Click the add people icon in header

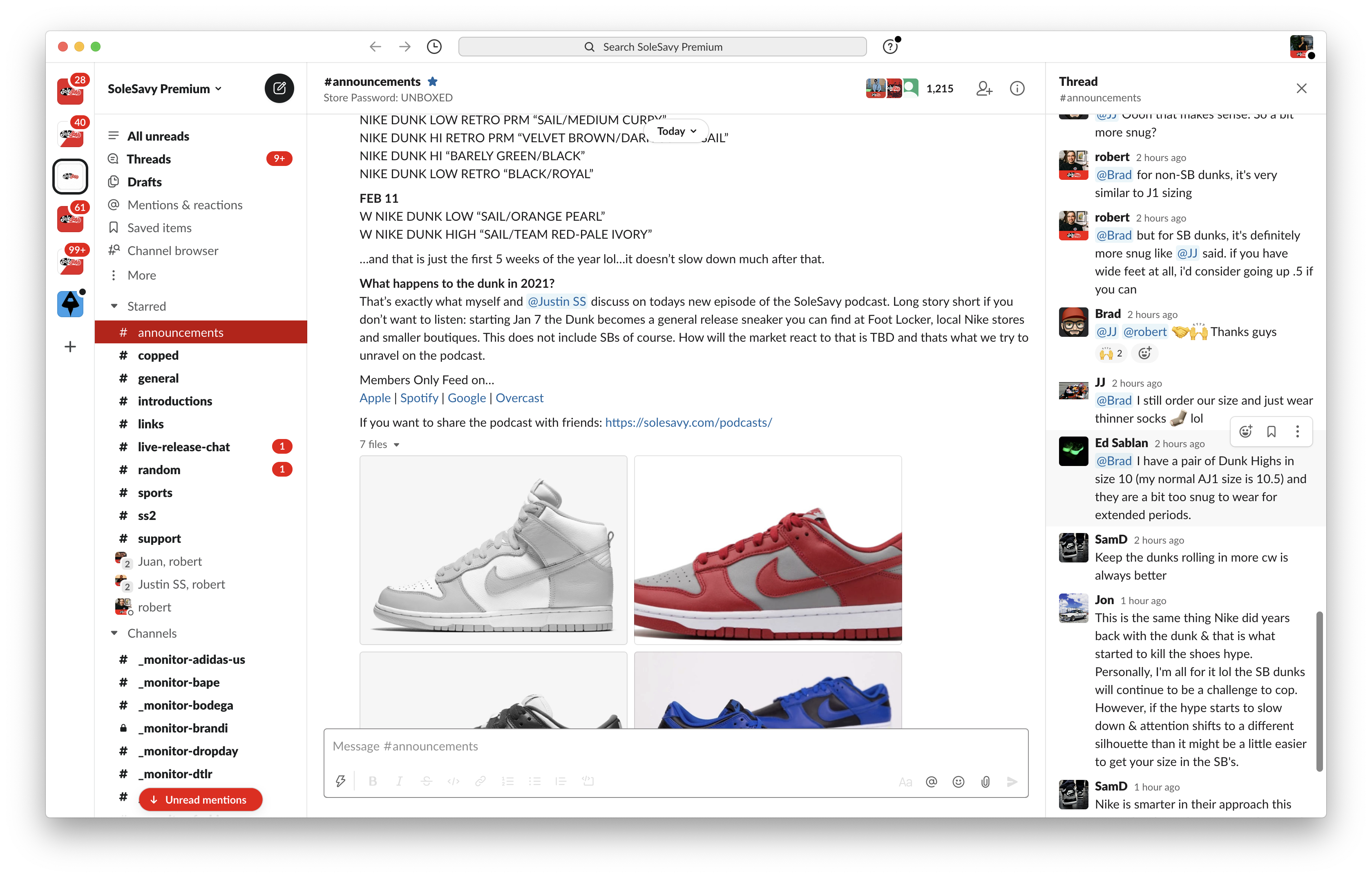tap(984, 88)
